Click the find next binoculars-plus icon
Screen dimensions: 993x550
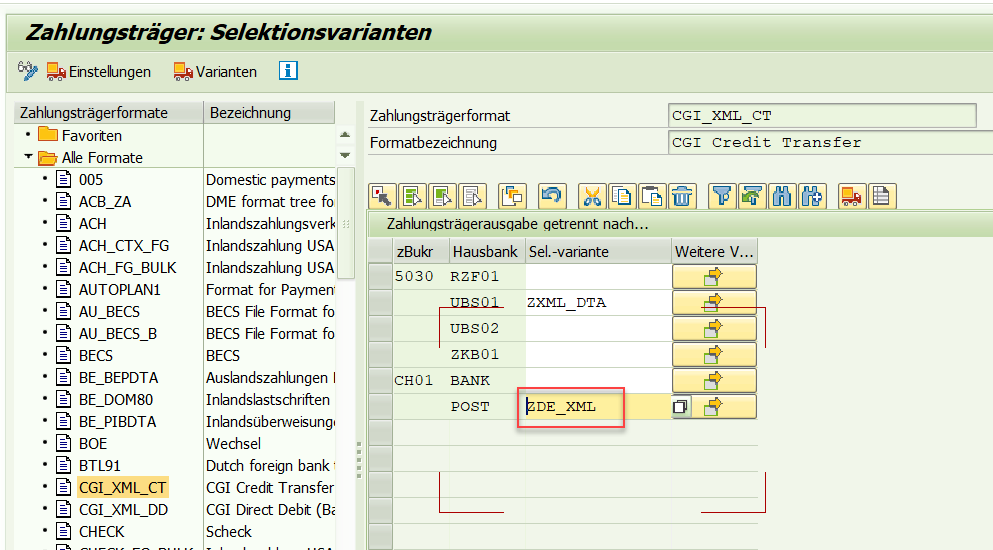pyautogui.click(x=810, y=196)
